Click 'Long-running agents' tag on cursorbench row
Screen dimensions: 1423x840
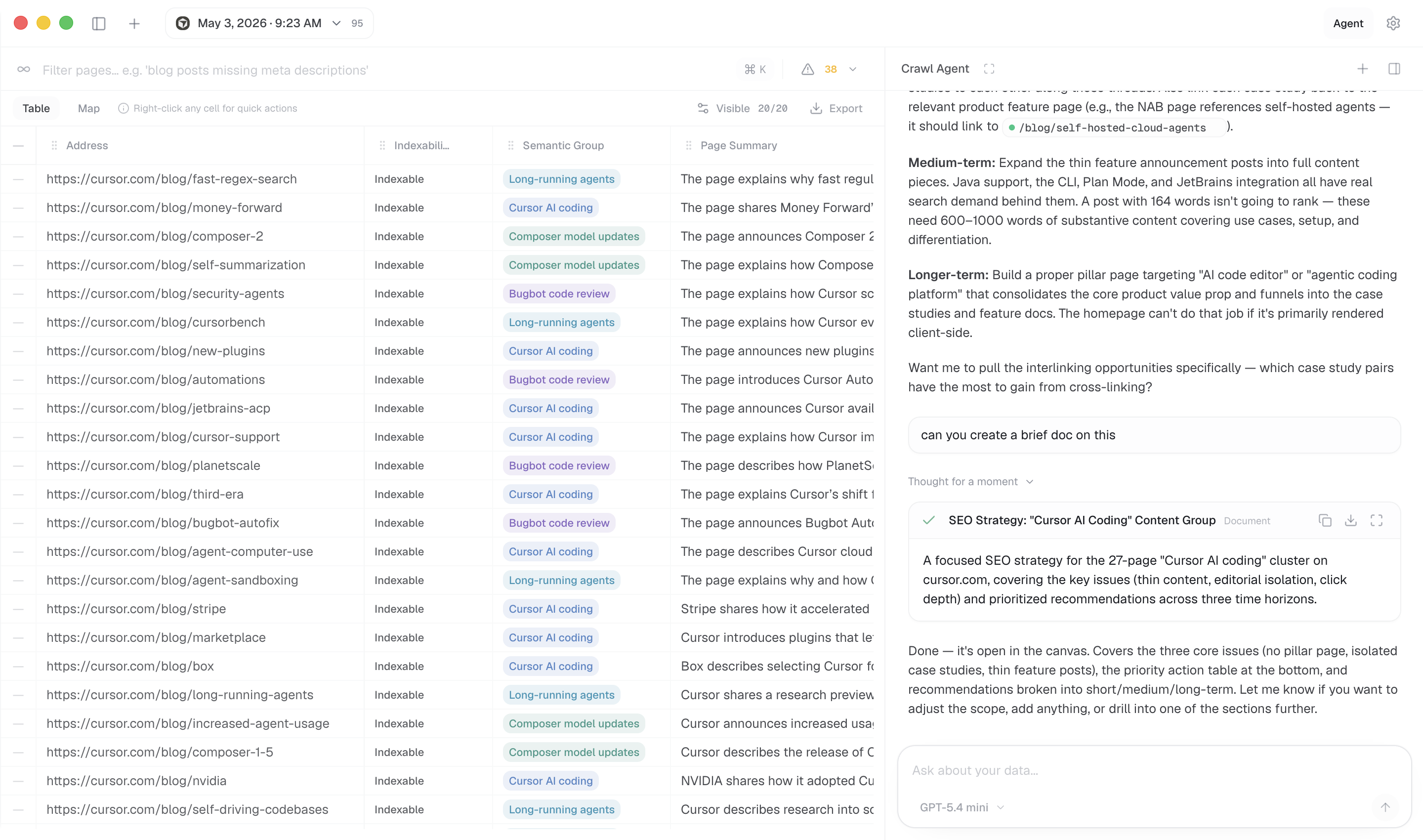(561, 322)
